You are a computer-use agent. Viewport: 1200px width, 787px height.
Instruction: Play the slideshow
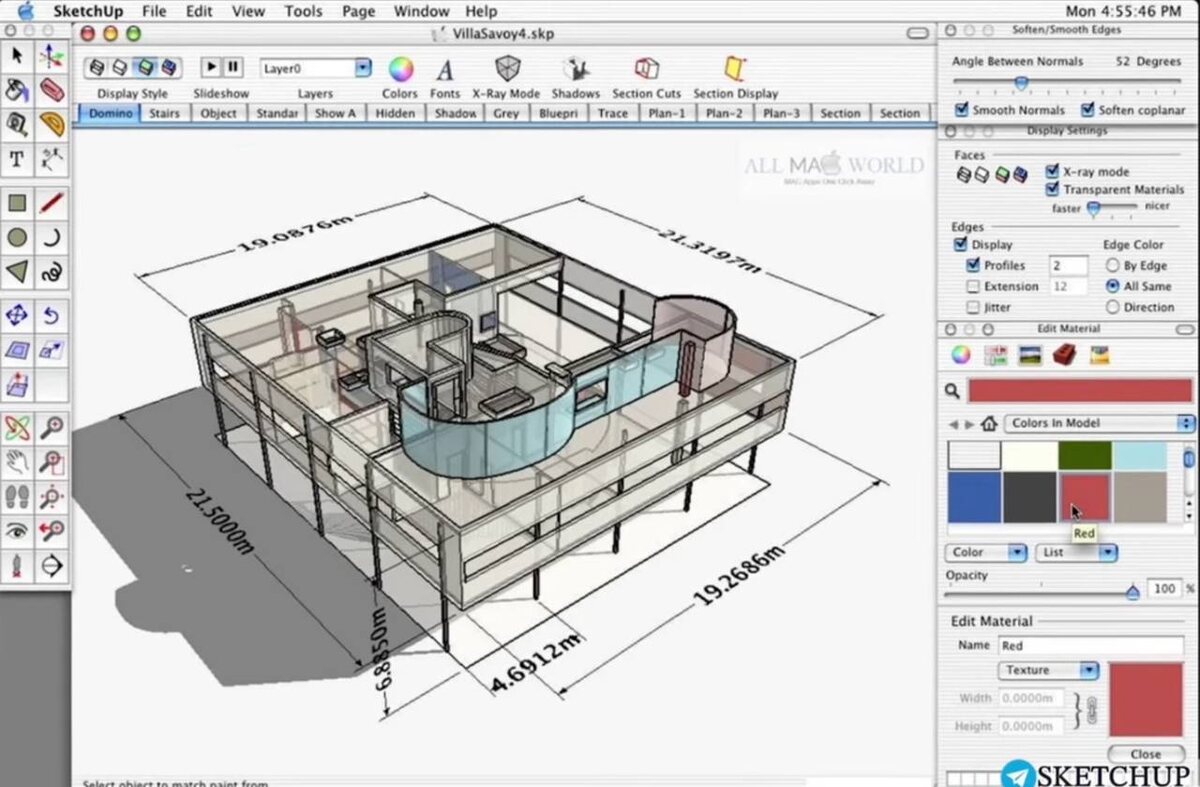[x=211, y=67]
